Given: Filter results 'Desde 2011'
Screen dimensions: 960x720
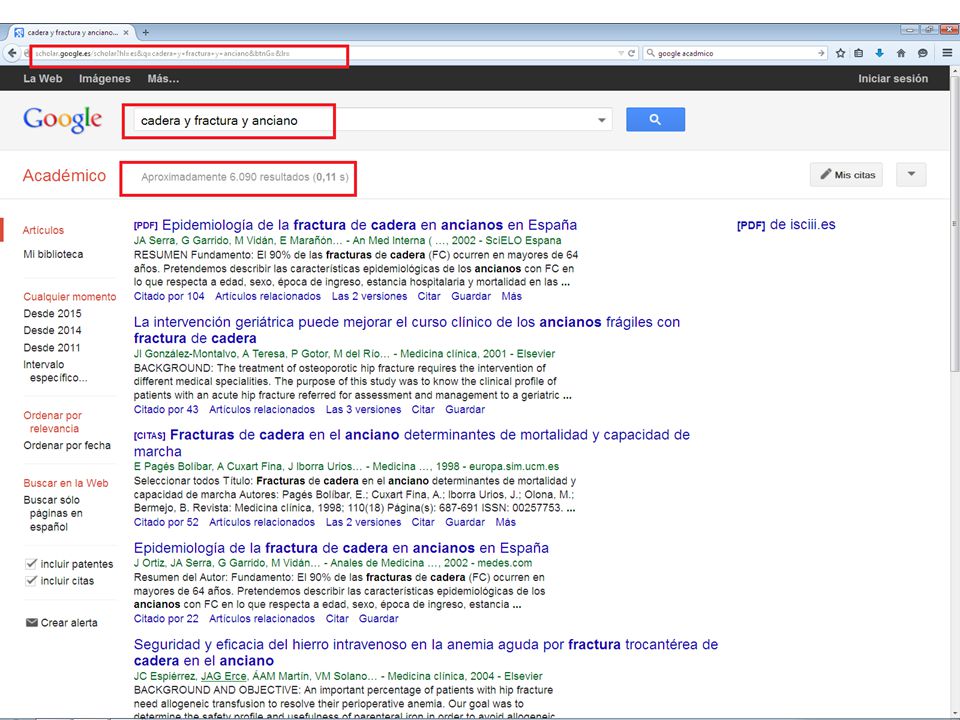Looking at the screenshot, I should point(52,348).
